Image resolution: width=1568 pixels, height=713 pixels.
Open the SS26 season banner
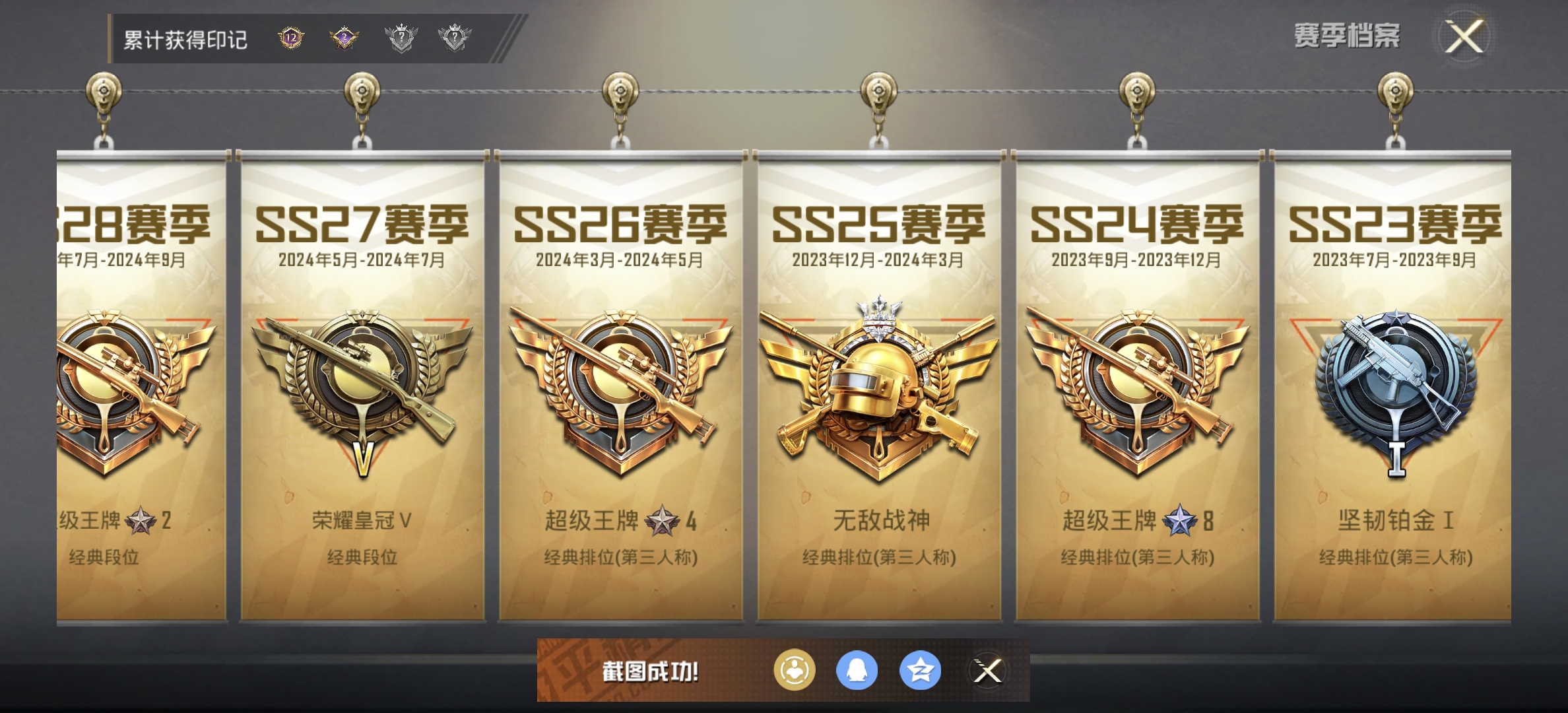click(620, 386)
